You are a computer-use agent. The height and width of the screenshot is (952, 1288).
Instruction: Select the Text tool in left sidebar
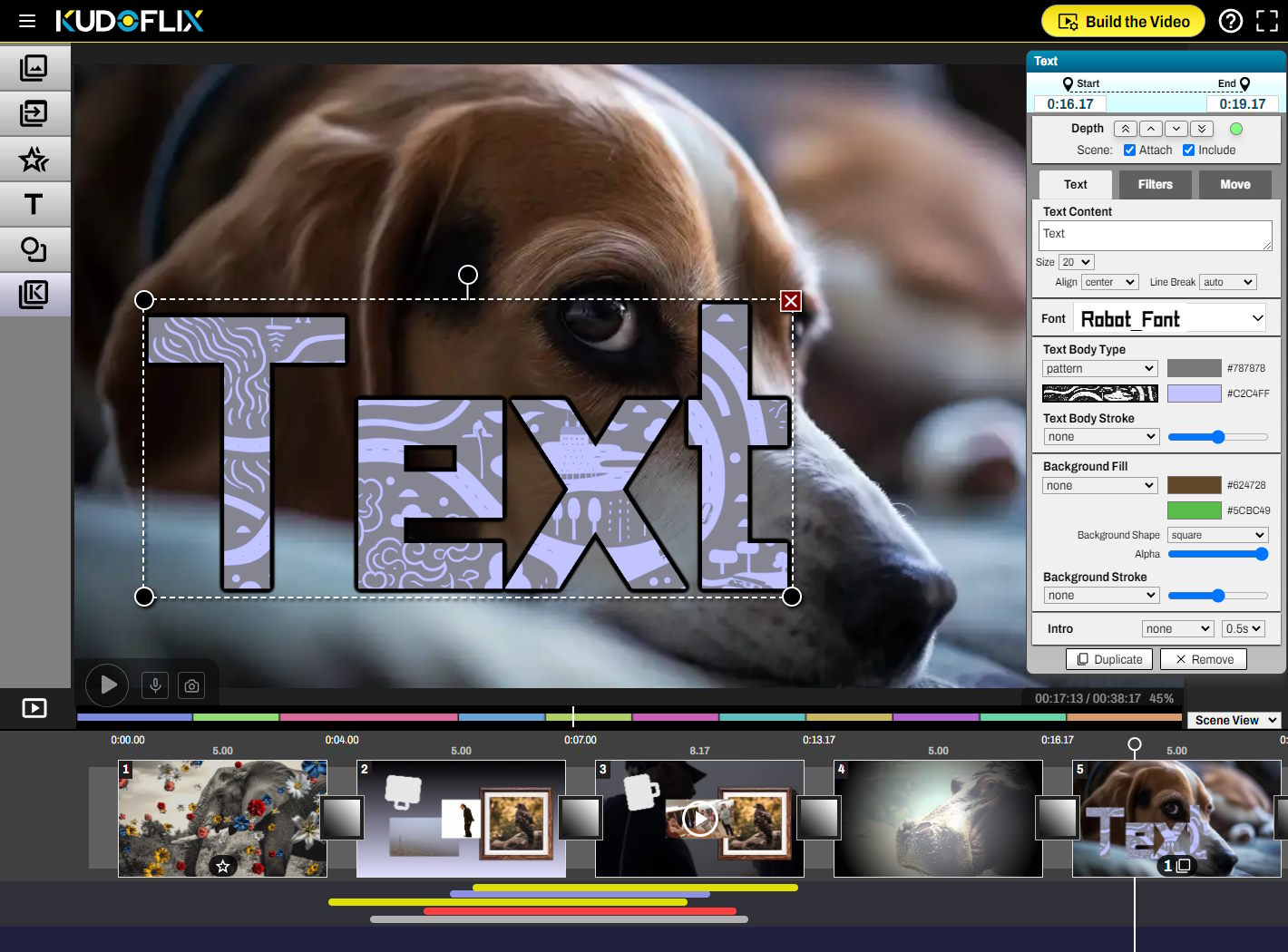(34, 204)
